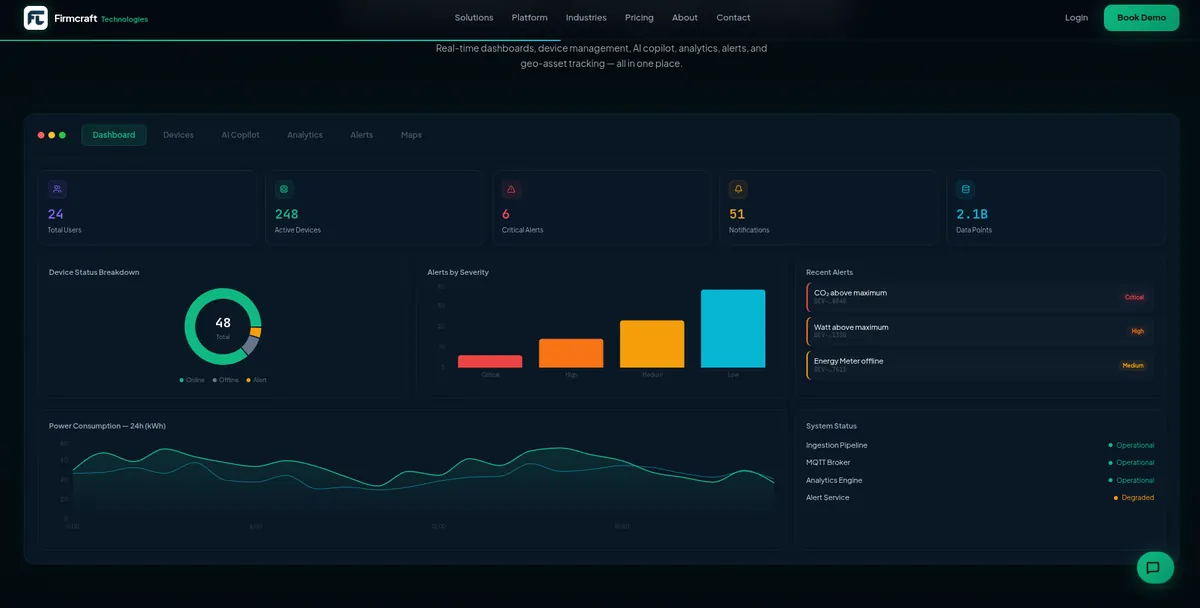This screenshot has height=608, width=1200.
Task: Open the Energy Meter offline alert
Action: 979,365
